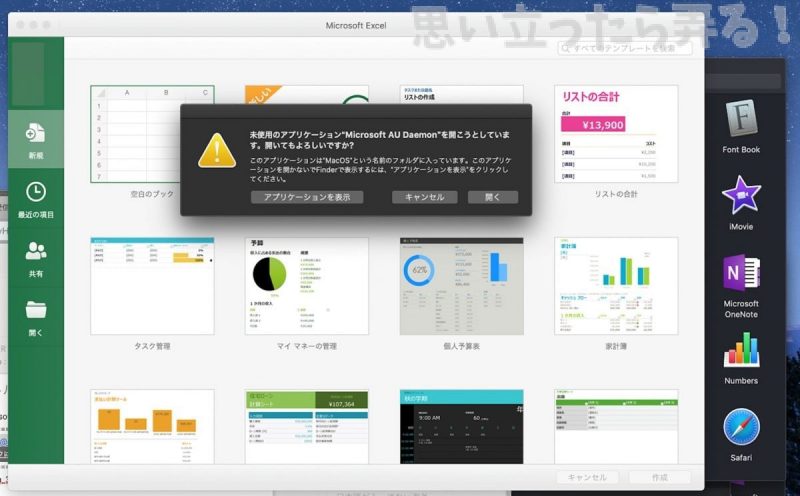Select the dark schedule template with 9:00 AM
This screenshot has width=800, height=496.
tap(462, 427)
